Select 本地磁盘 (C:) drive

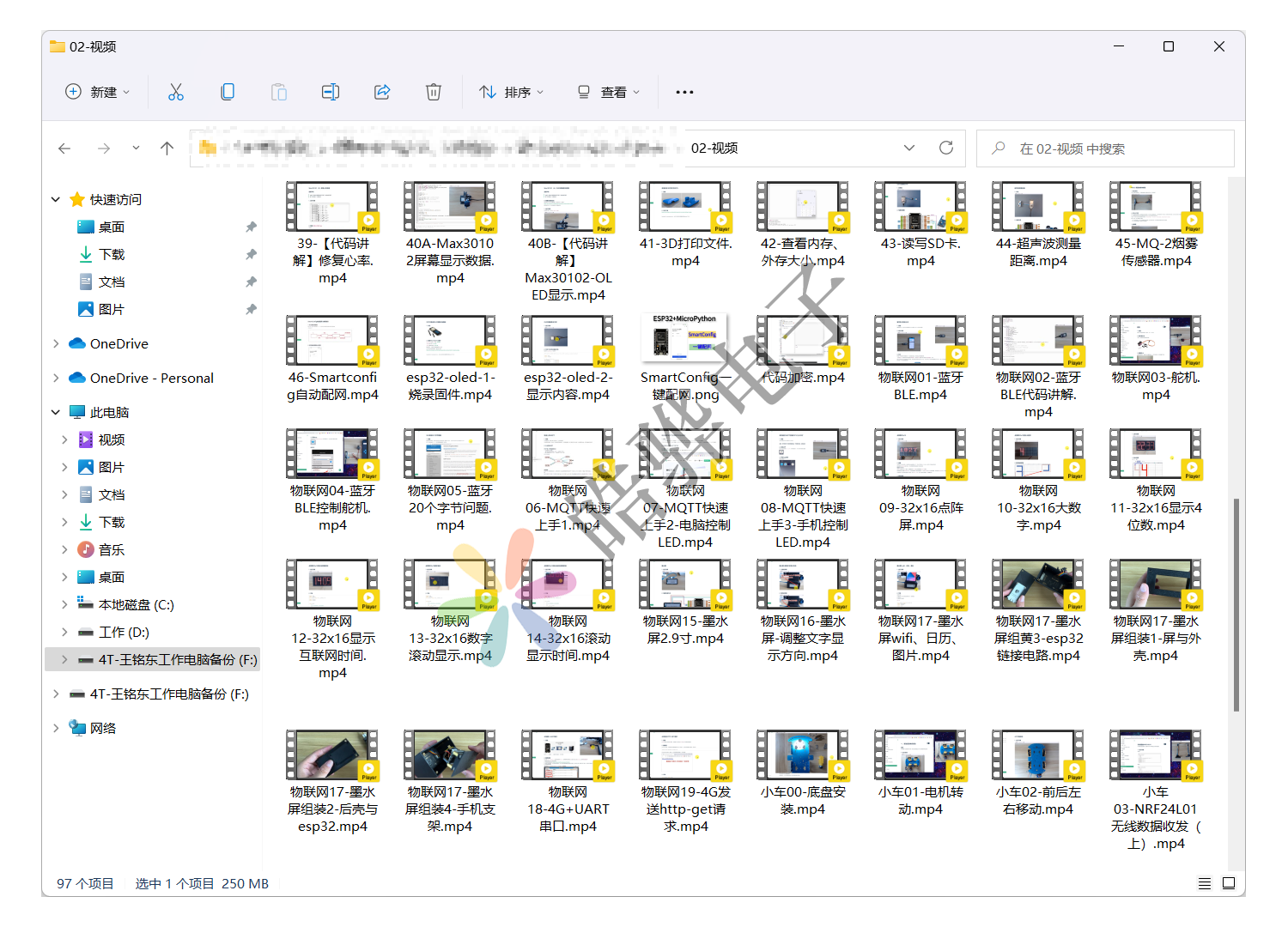pos(136,604)
